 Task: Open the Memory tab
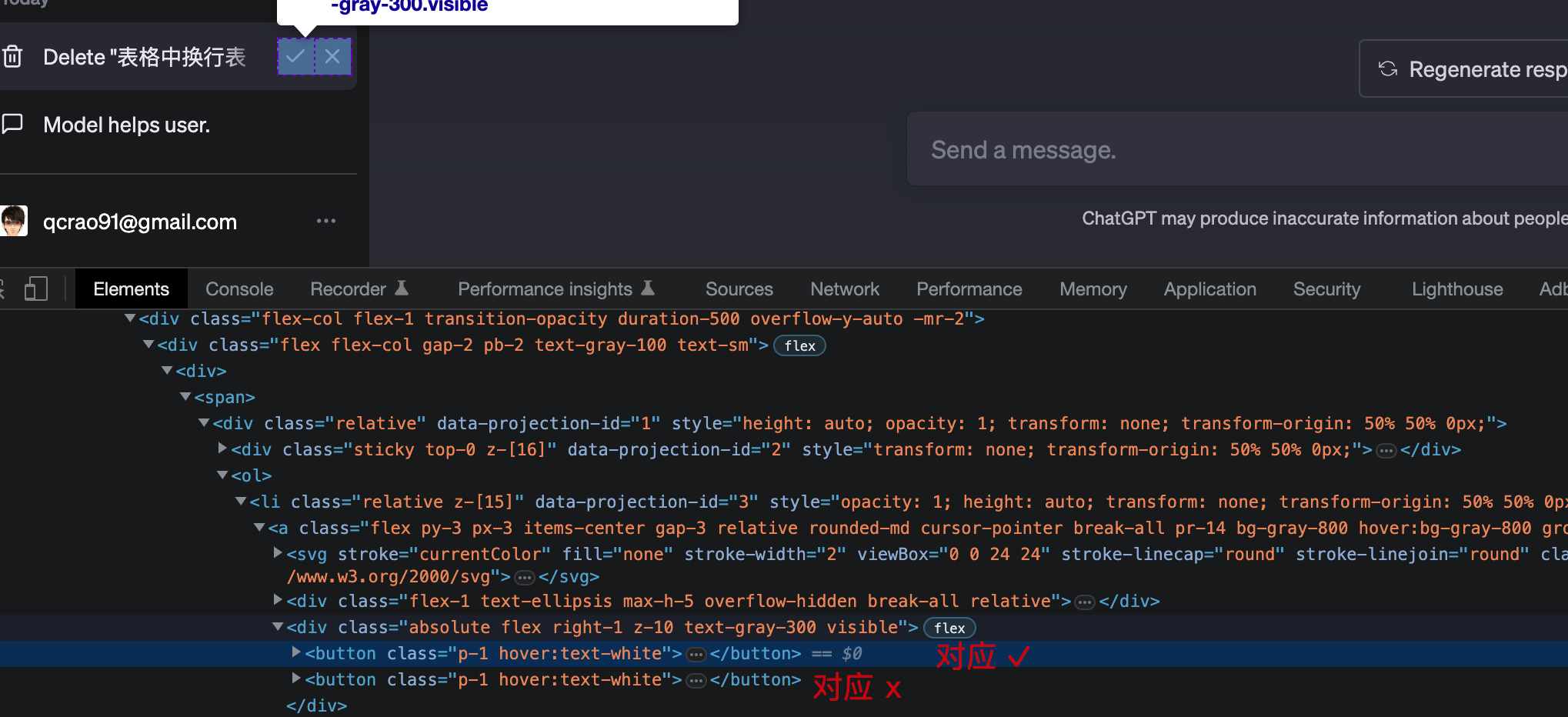click(x=1093, y=289)
